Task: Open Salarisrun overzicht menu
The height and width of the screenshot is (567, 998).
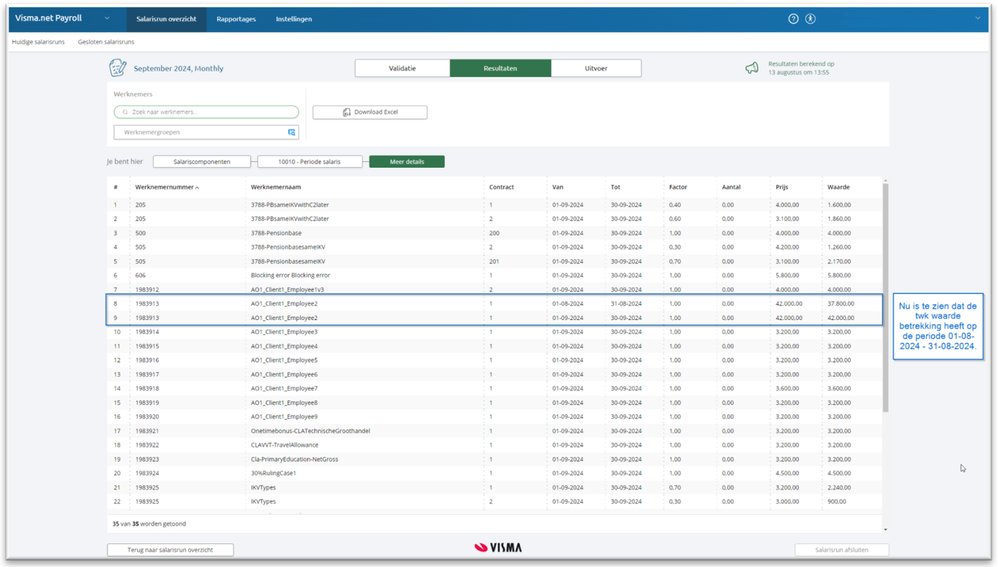Action: [166, 19]
